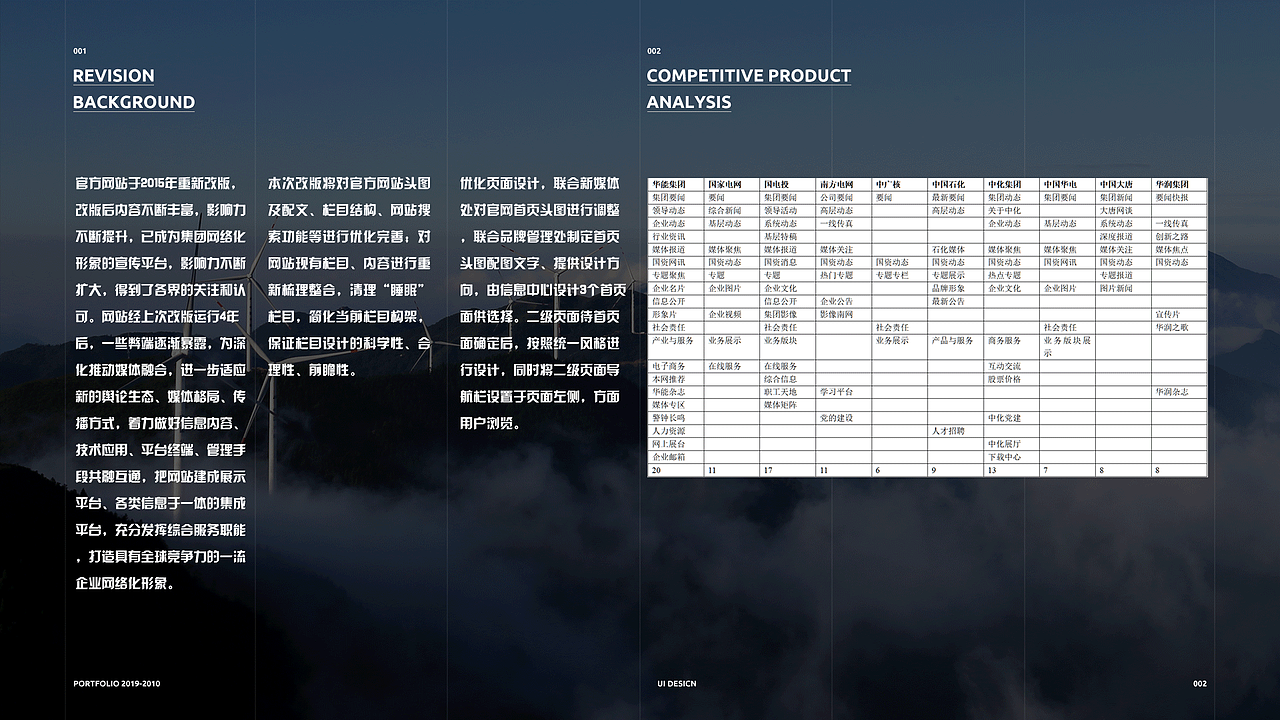Click the 学习平台 table cell
This screenshot has height=720, width=1280.
(x=844, y=392)
